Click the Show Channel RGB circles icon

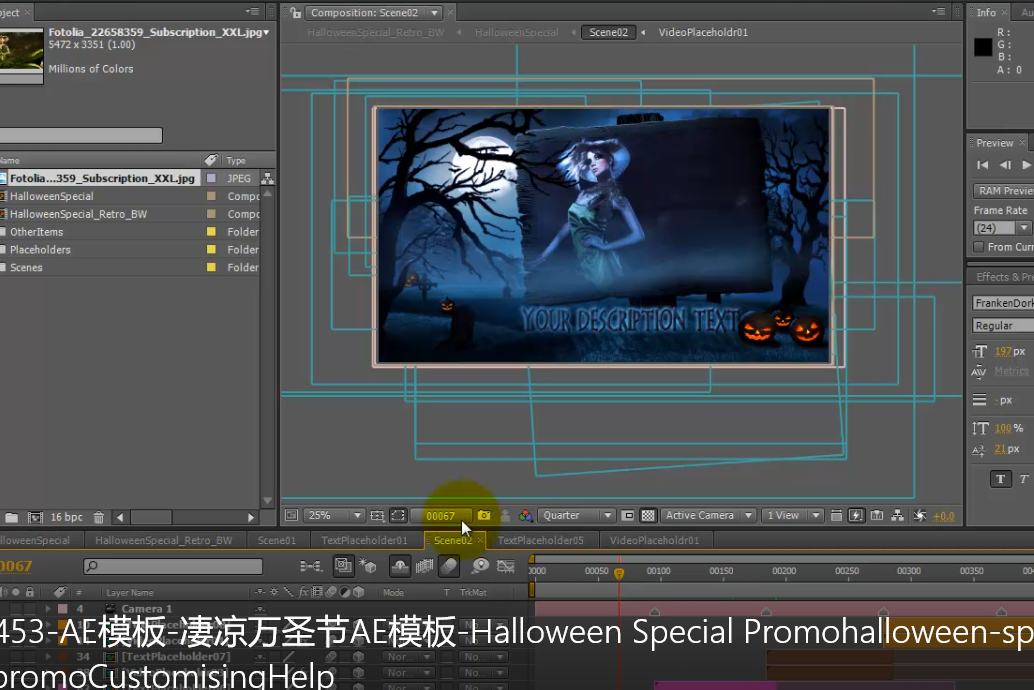coord(526,515)
